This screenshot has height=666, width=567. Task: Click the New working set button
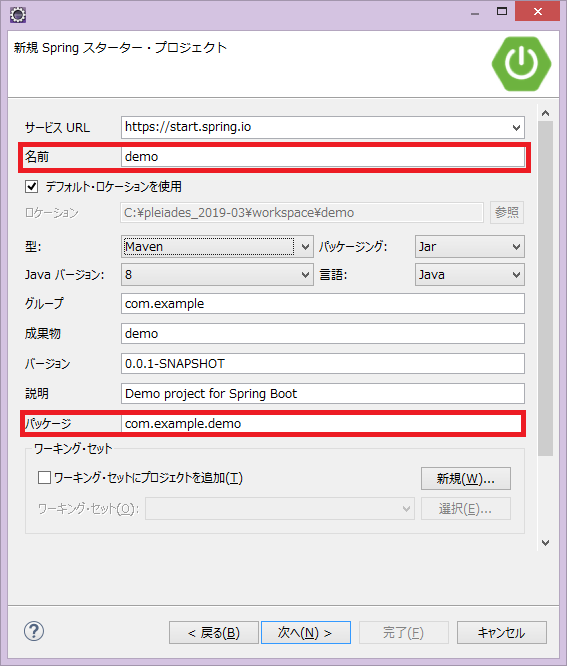(465, 479)
